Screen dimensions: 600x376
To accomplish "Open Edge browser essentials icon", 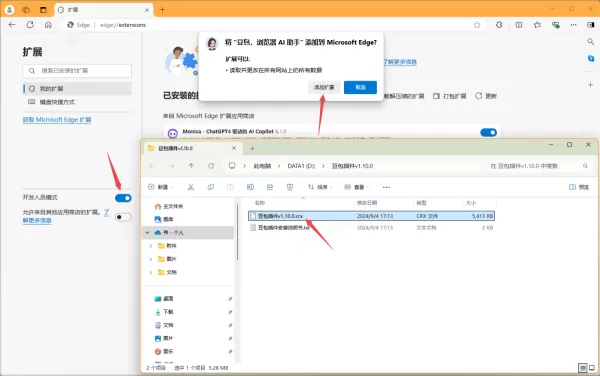I will (x=556, y=25).
